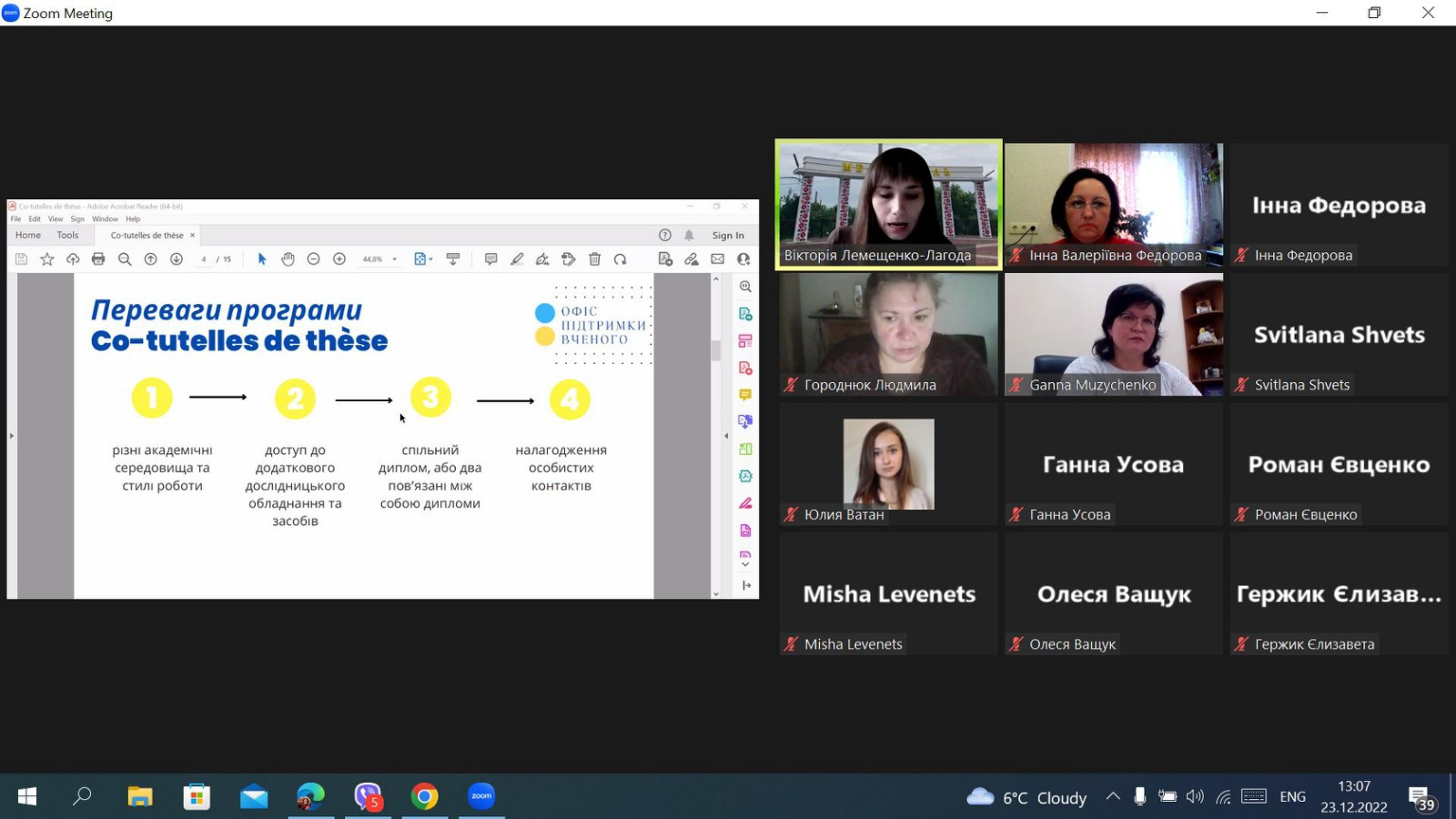Go to next page with down arrow
Screen dimensions: 1456x819
177,259
